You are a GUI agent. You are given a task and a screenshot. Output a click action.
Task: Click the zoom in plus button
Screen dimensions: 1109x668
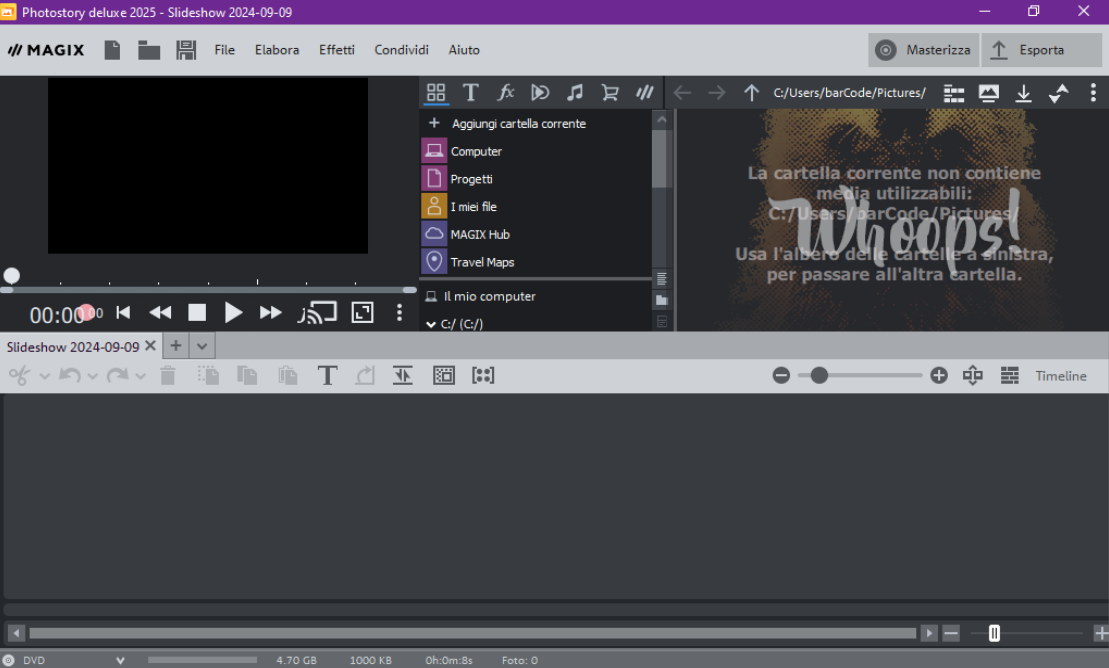click(x=939, y=376)
